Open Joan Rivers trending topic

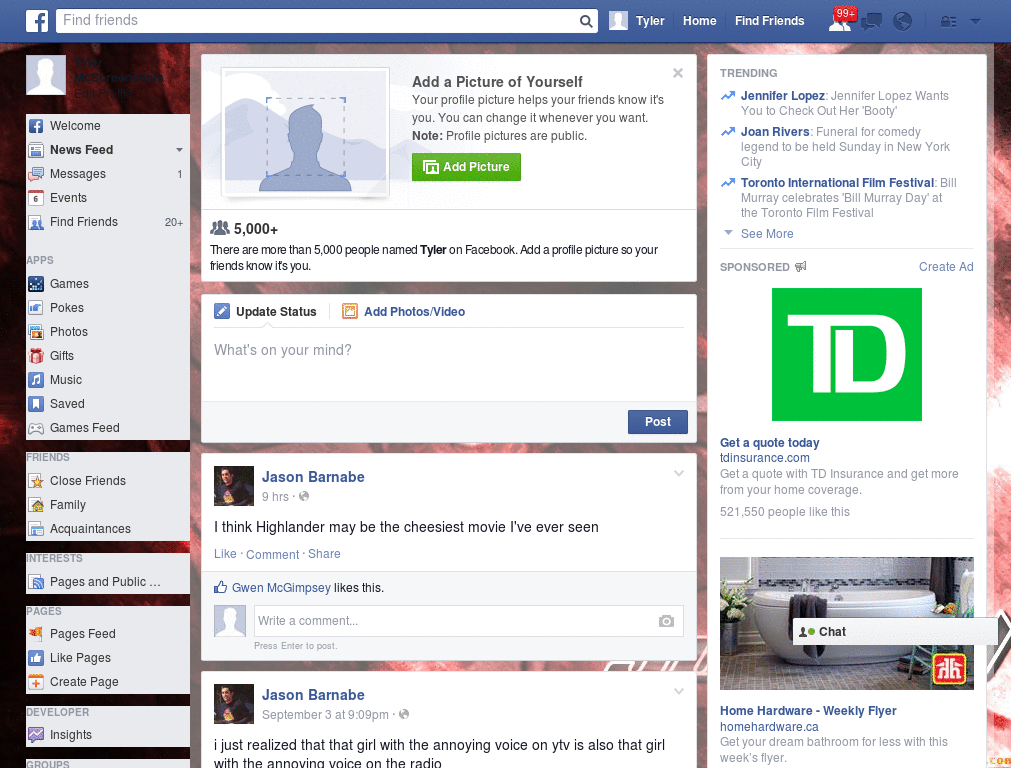(x=775, y=132)
